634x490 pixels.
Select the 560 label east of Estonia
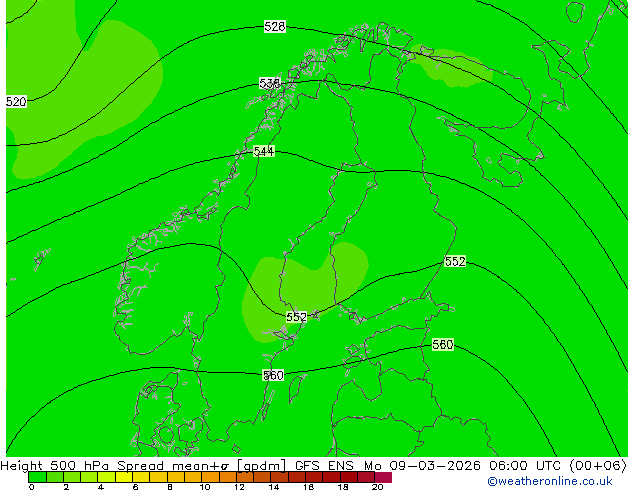pyautogui.click(x=443, y=345)
